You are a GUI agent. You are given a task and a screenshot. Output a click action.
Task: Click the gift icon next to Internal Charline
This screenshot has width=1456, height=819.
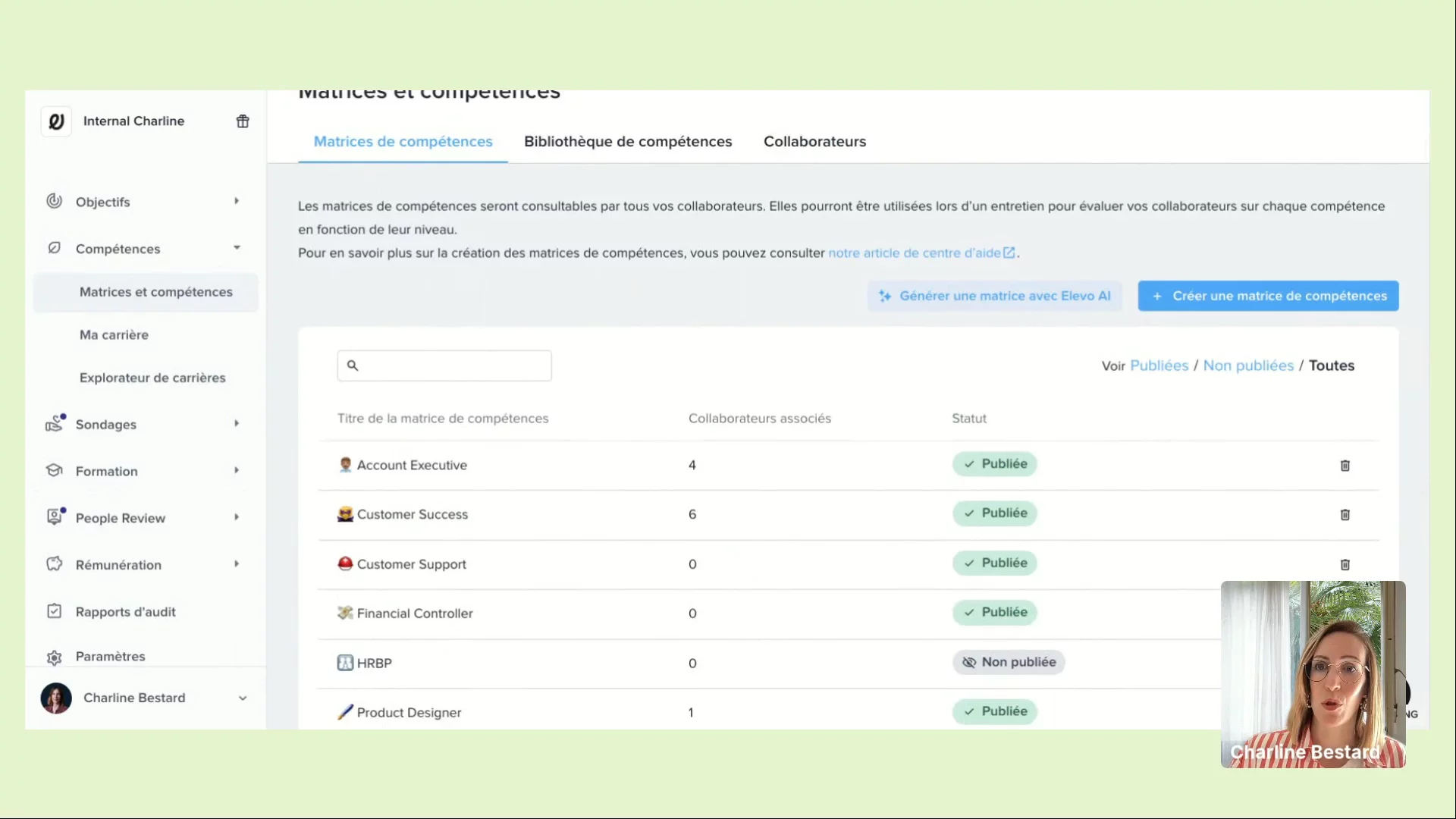click(x=243, y=121)
